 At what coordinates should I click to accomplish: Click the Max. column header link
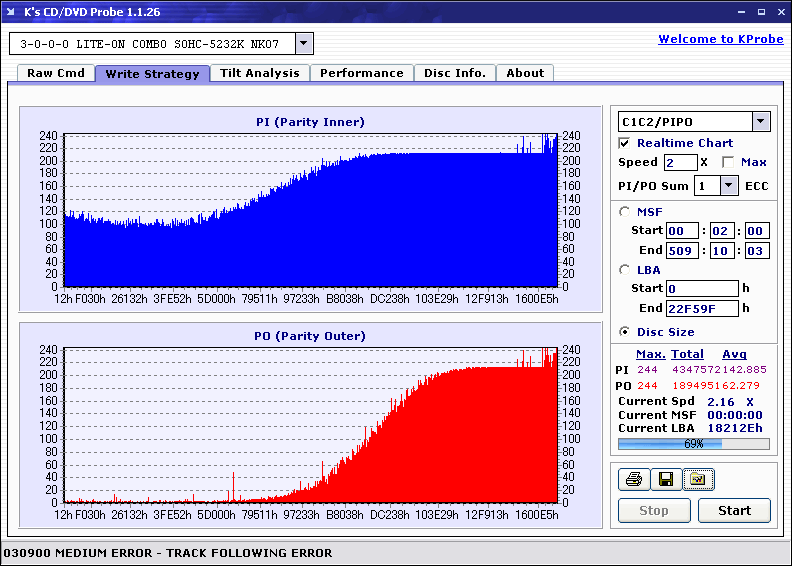(651, 354)
